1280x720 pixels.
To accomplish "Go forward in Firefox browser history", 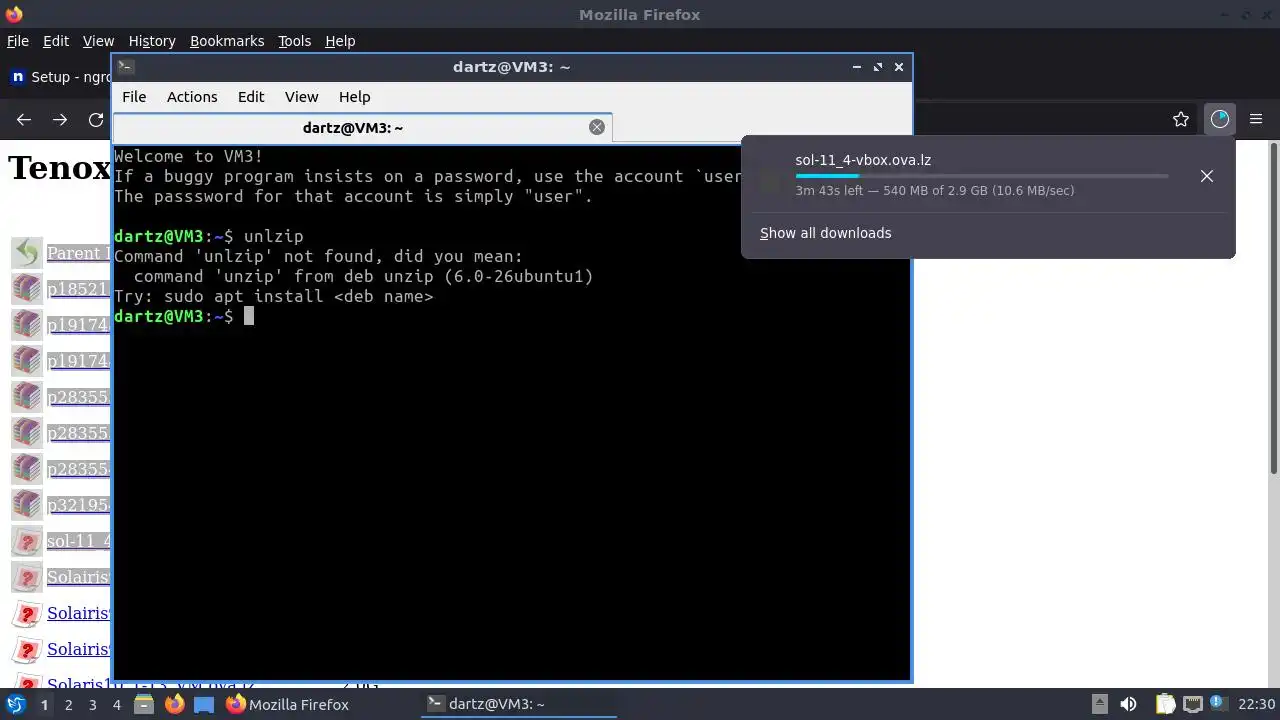I will click(60, 119).
